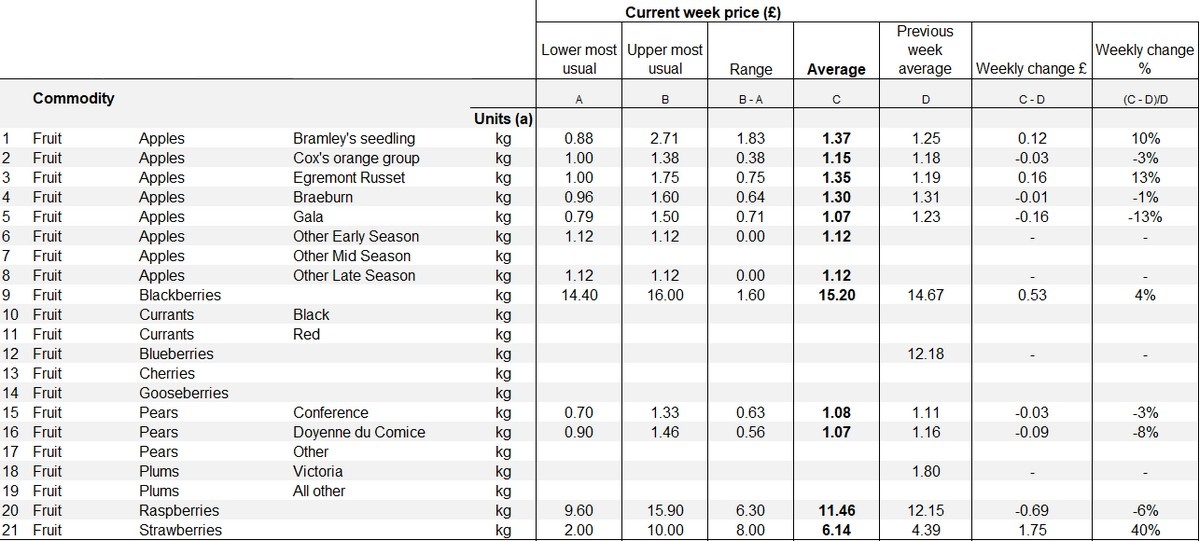The height and width of the screenshot is (541, 1200).
Task: Click the Doyenne du Comice cell
Action: [359, 432]
